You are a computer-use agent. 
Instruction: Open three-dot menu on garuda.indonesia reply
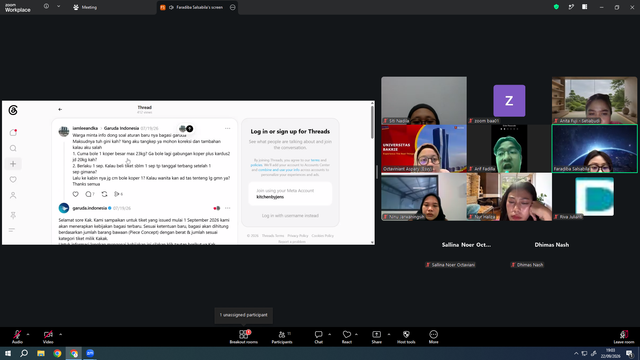(x=227, y=208)
